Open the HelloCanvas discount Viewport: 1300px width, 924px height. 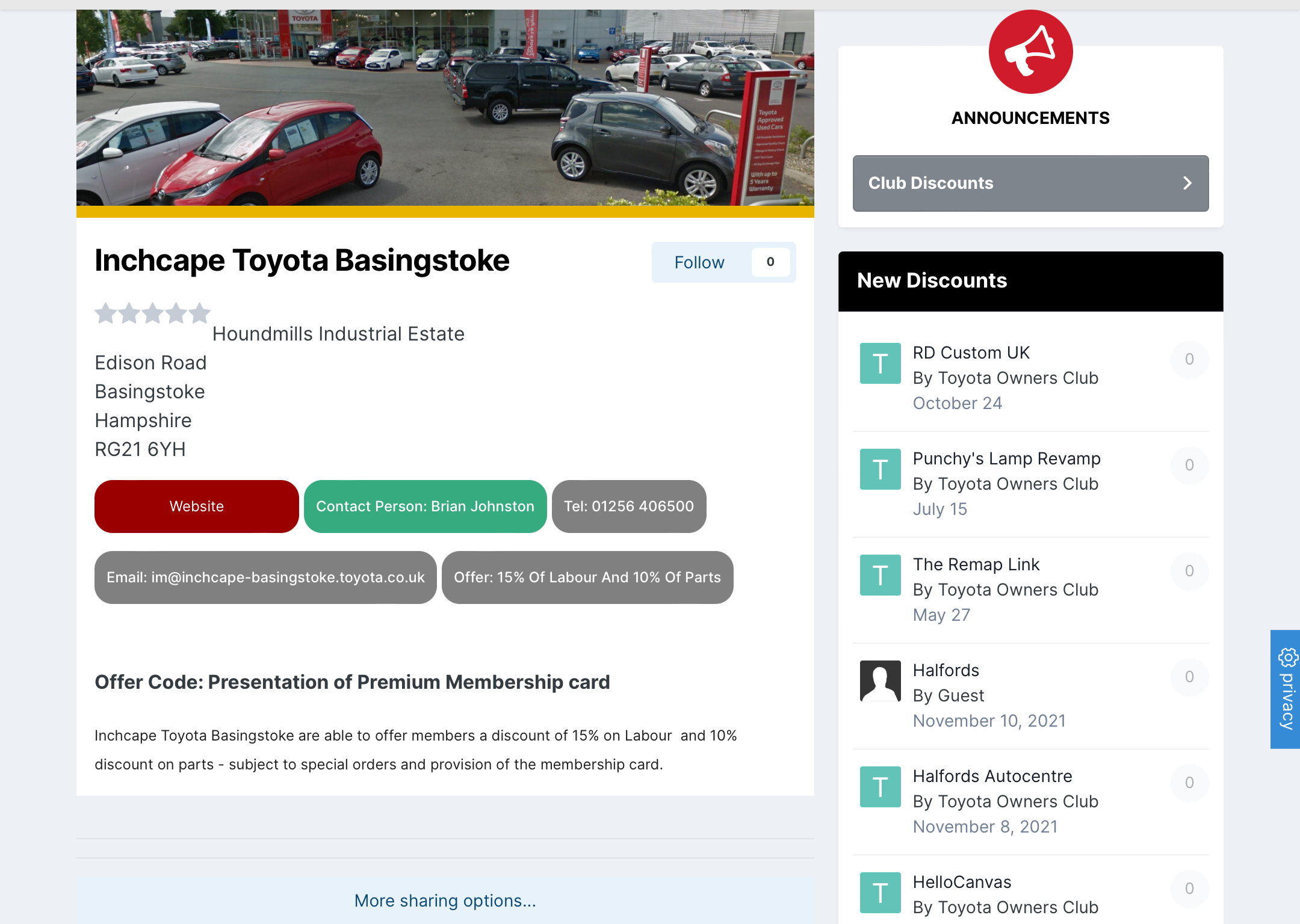tap(962, 882)
